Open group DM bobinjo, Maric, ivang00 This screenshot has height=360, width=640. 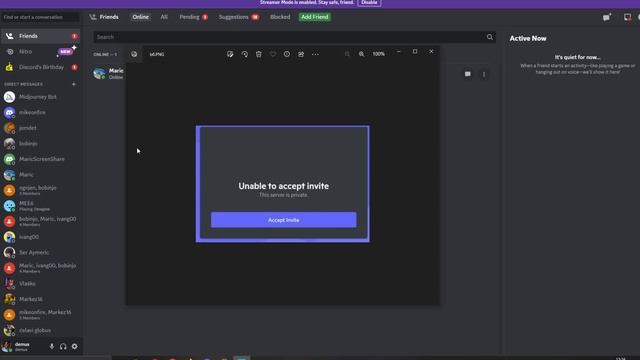point(40,221)
